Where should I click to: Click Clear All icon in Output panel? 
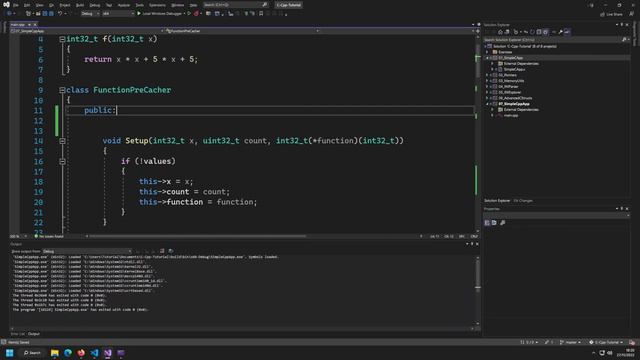[x=162, y=251]
